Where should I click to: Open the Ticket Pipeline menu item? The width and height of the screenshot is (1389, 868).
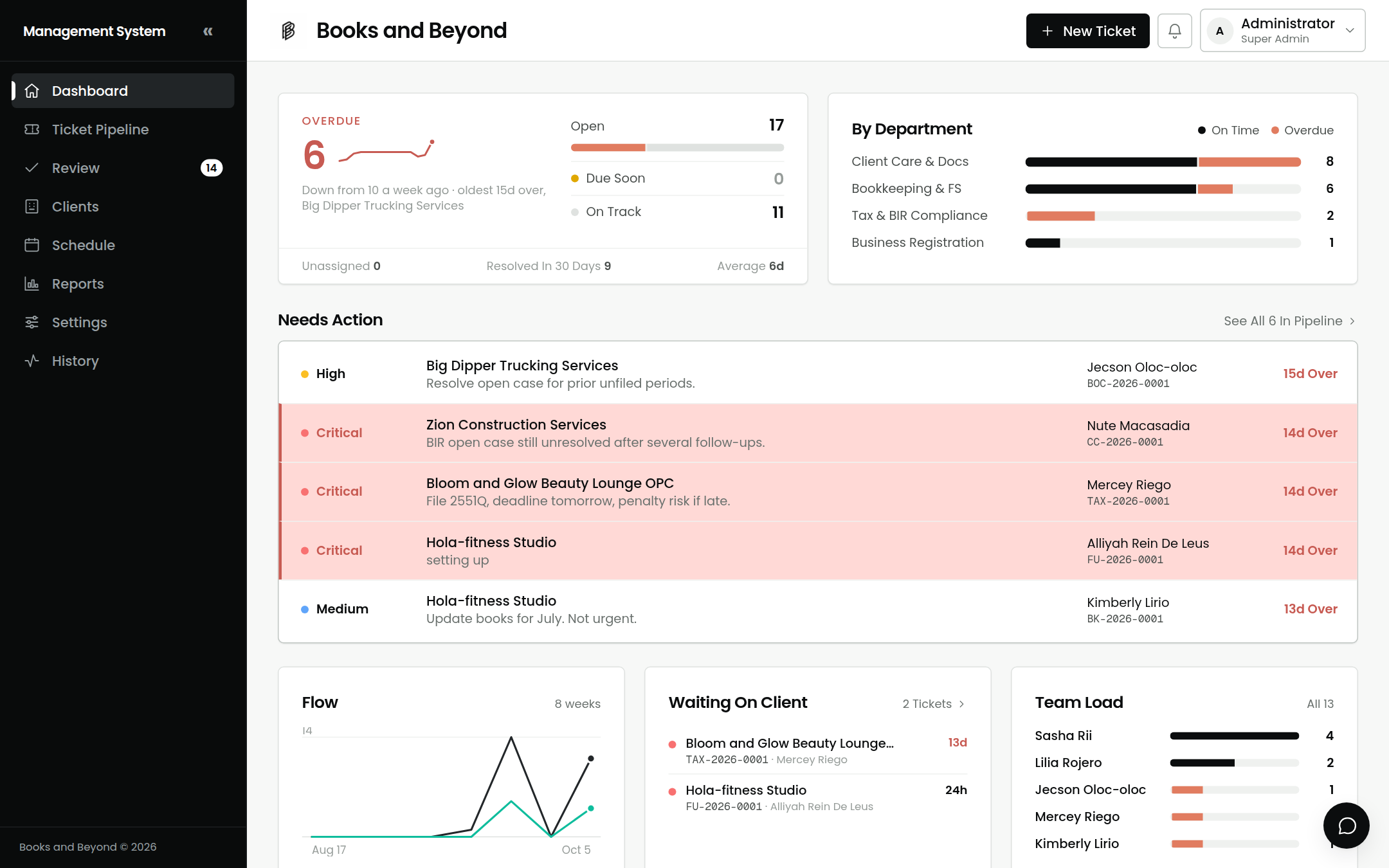coord(123,129)
